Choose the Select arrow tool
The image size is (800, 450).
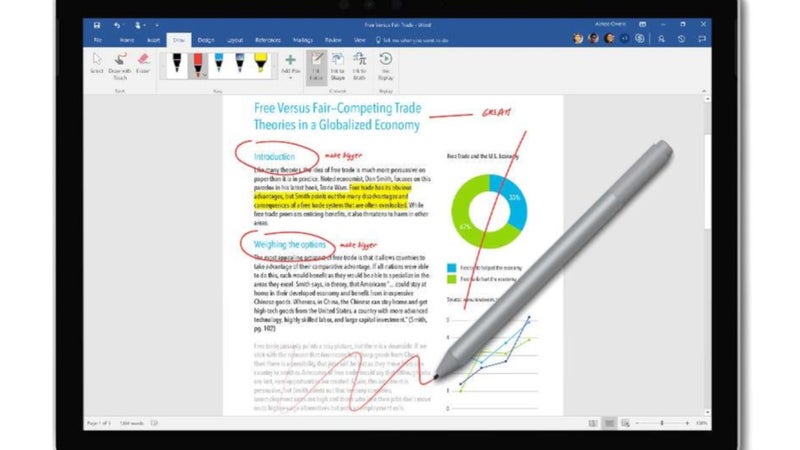pyautogui.click(x=97, y=65)
